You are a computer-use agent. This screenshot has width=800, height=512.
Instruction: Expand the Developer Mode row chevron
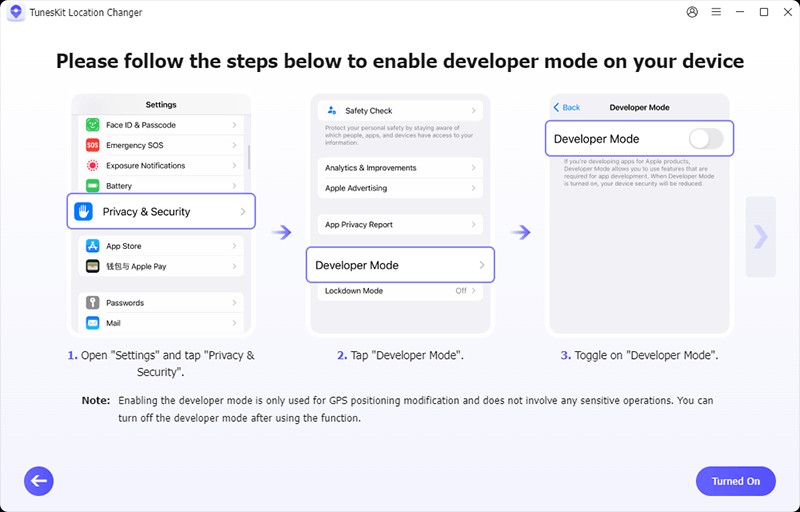(482, 265)
